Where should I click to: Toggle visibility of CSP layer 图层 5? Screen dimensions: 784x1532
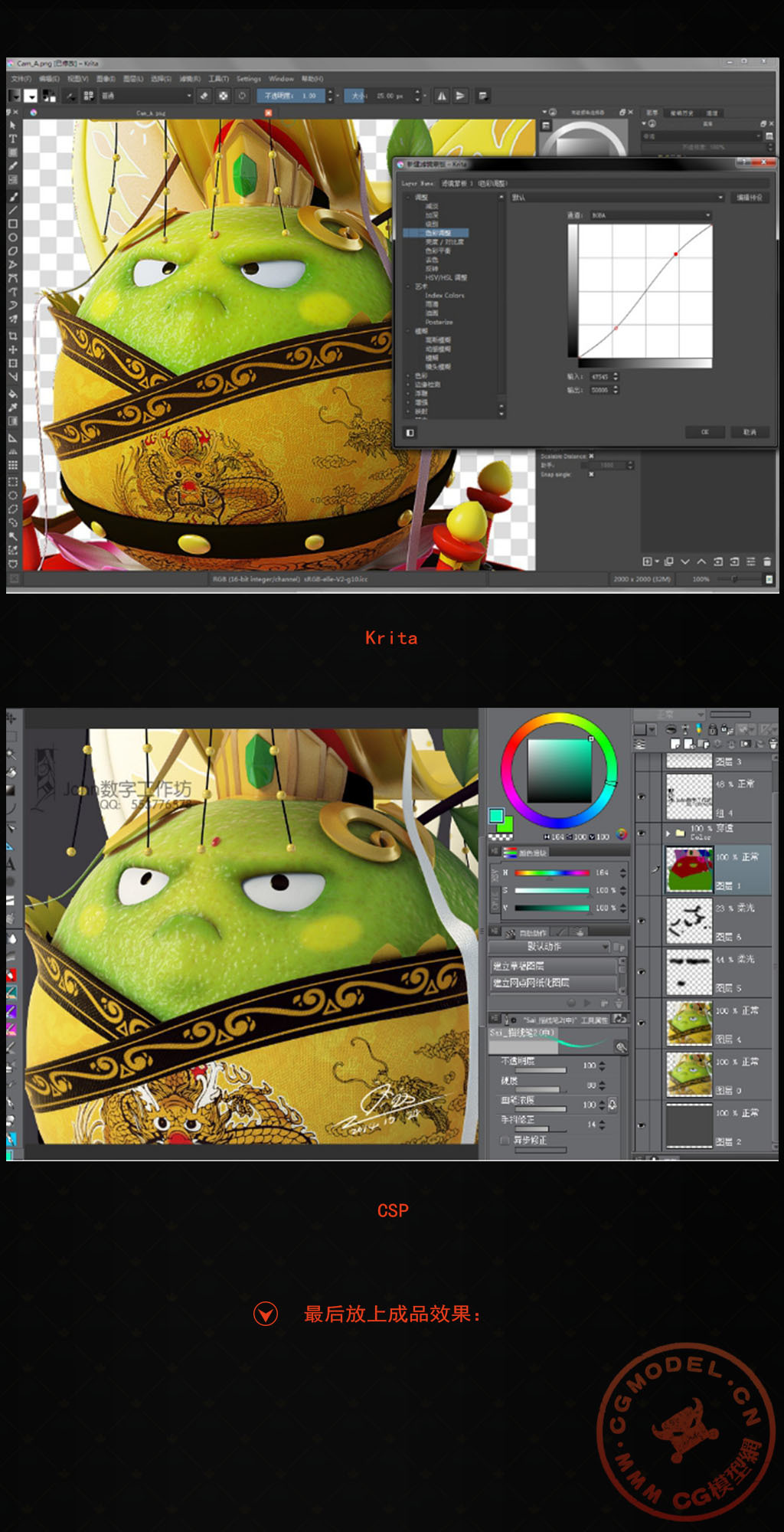(x=641, y=972)
